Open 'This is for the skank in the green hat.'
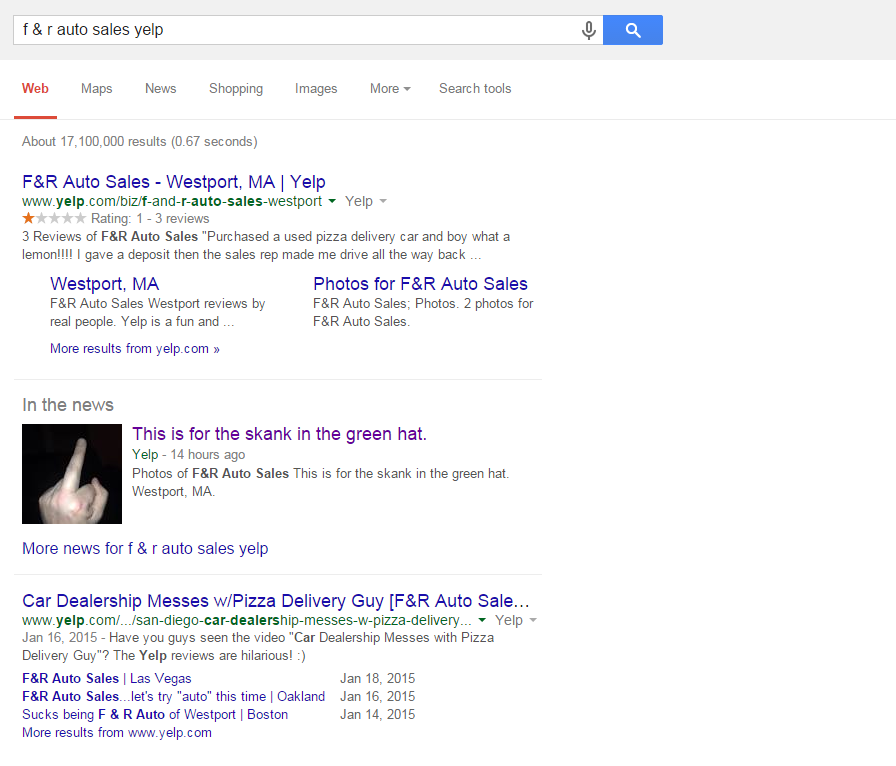 tap(279, 434)
